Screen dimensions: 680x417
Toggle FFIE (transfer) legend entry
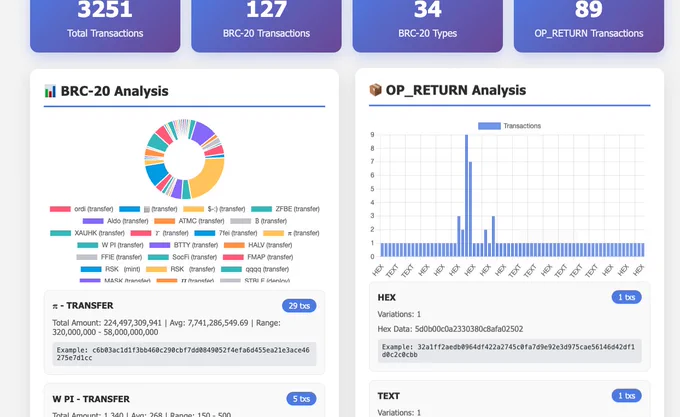point(109,257)
